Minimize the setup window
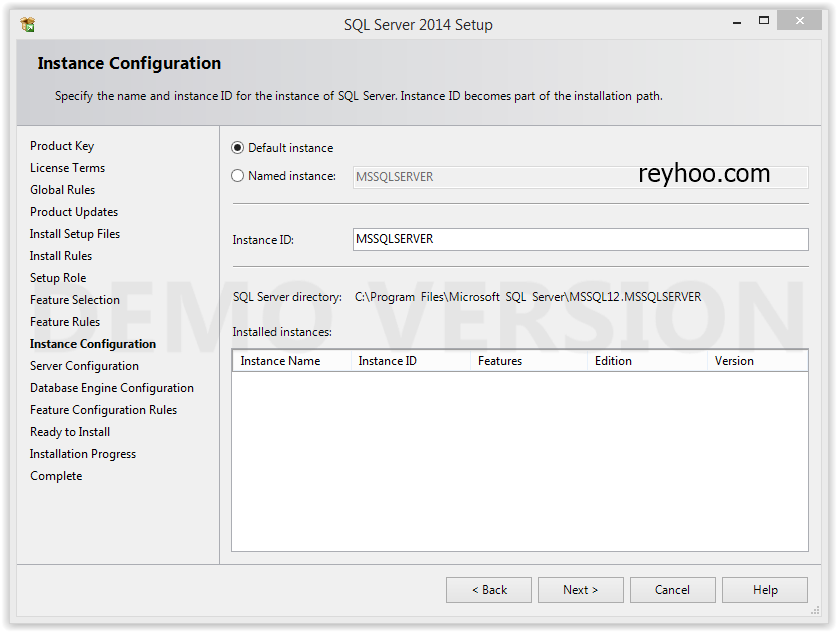The height and width of the screenshot is (632, 837). [737, 22]
